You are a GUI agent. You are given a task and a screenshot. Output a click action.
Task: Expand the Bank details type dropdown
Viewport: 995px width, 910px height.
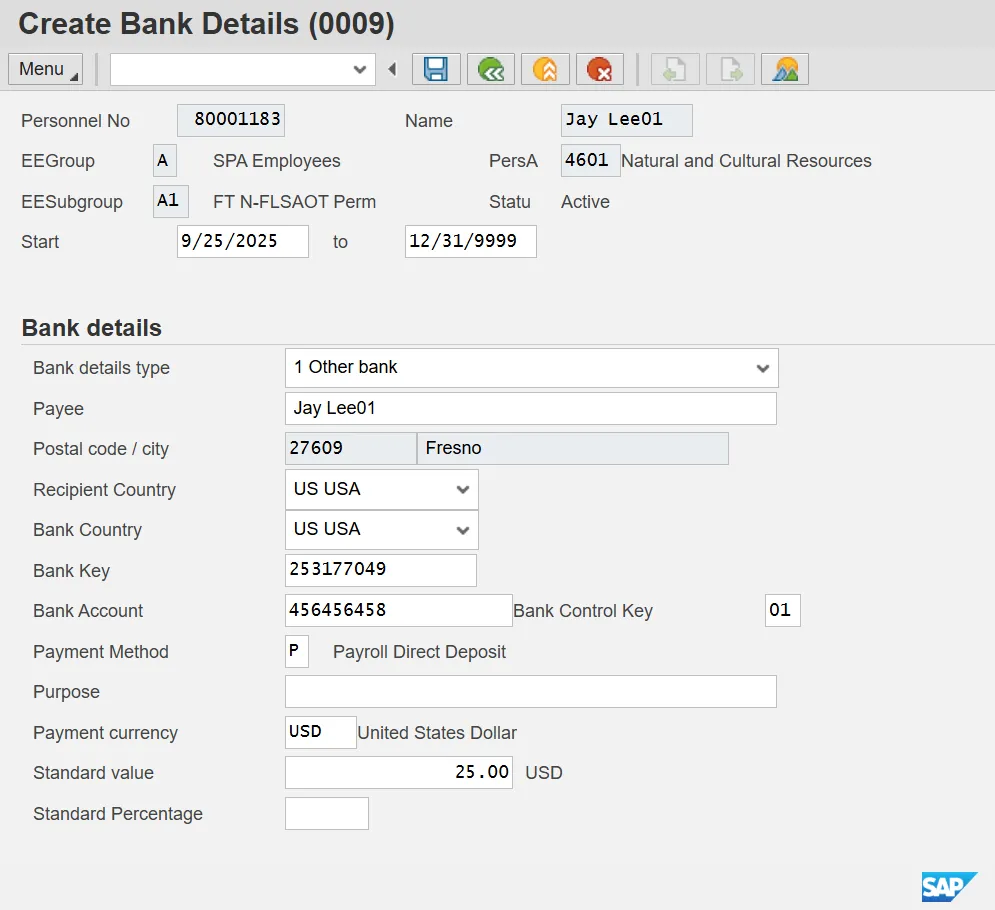tap(763, 368)
